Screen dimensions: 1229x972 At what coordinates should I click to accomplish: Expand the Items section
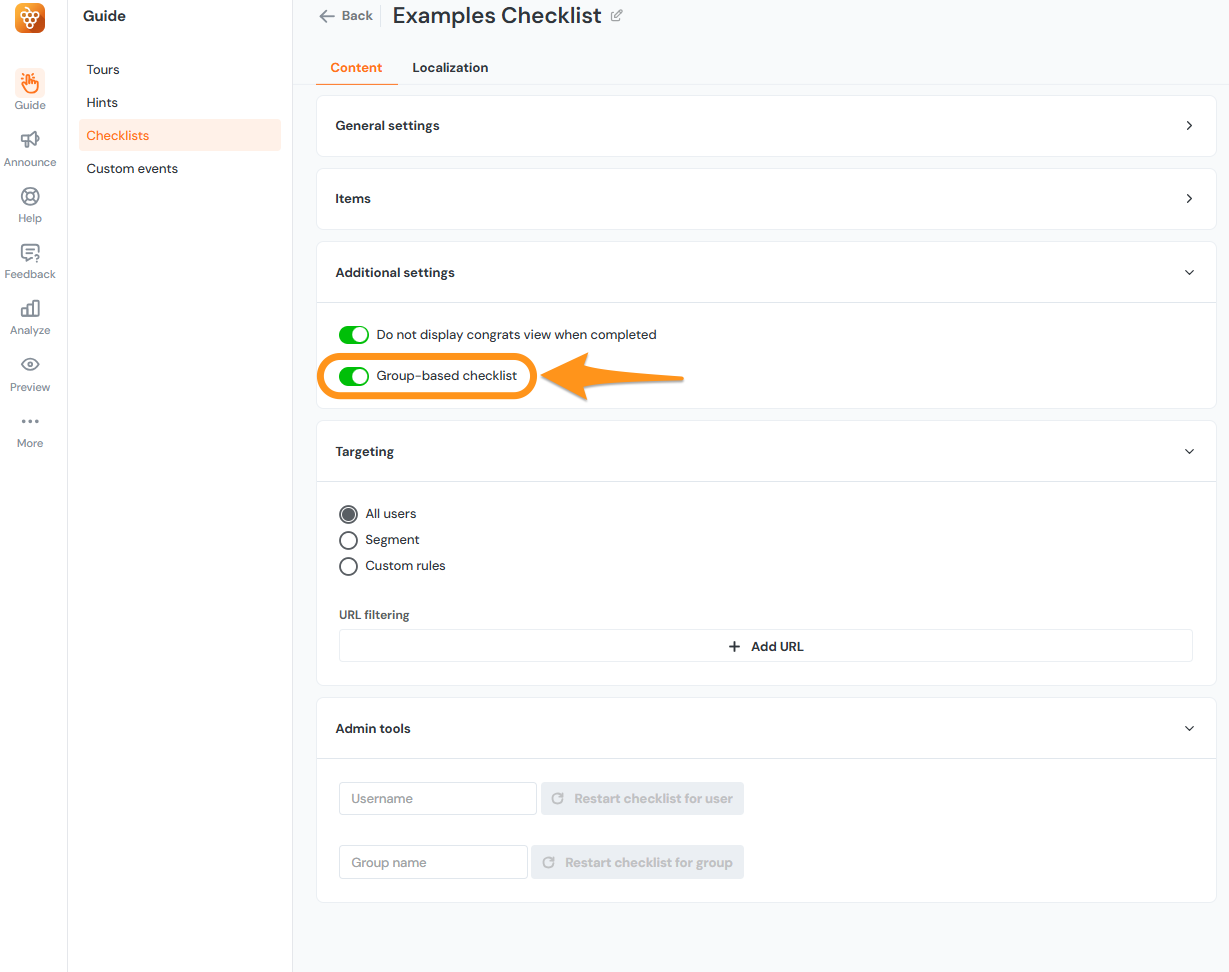pyautogui.click(x=1189, y=199)
